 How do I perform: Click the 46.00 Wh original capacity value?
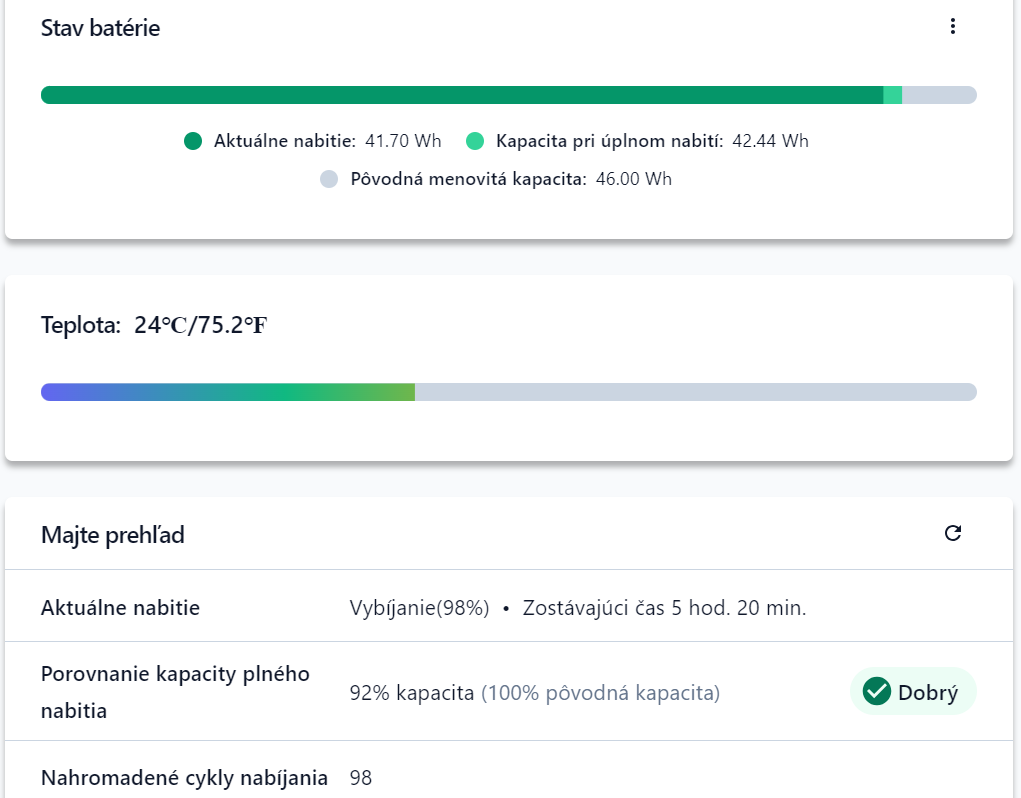point(632,180)
